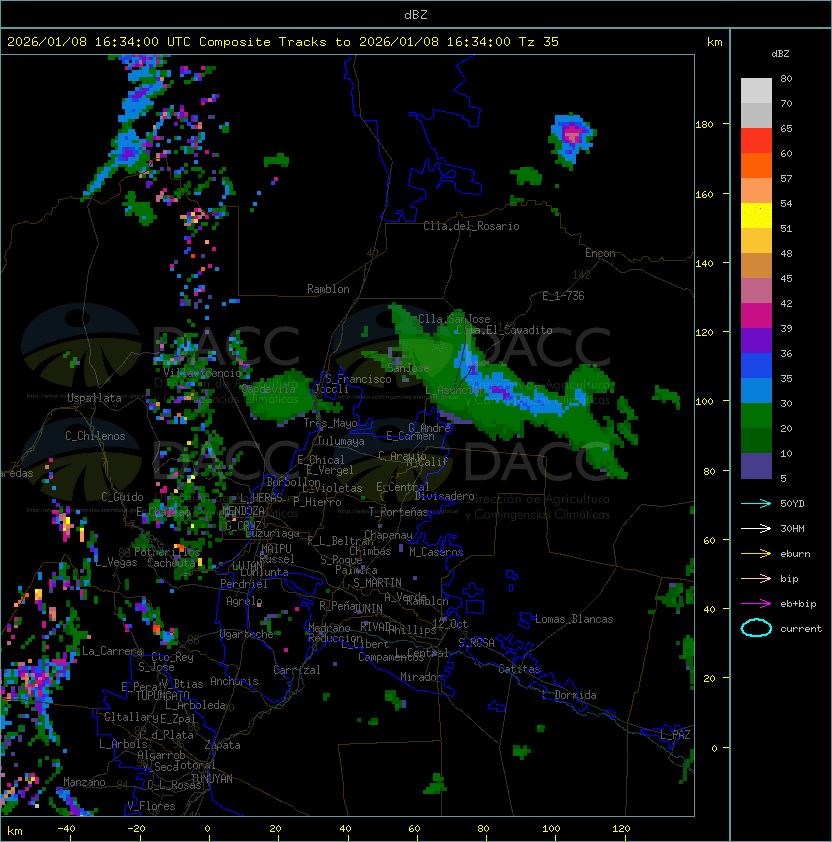Click the cyan 50YD track arrow

pyautogui.click(x=756, y=503)
